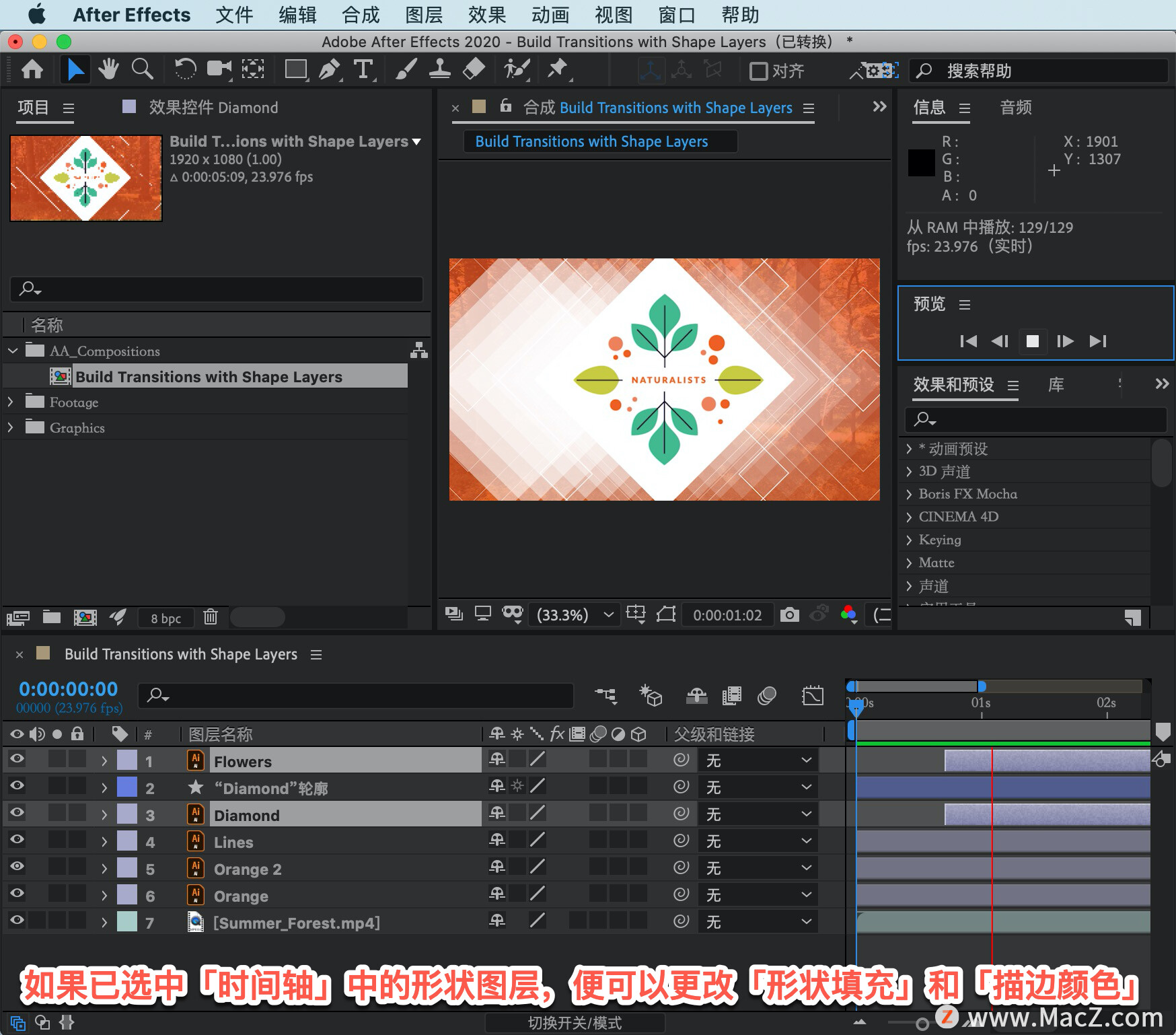Interpret footage icon in Project panel
This screenshot has width=1176, height=1035.
[18, 617]
